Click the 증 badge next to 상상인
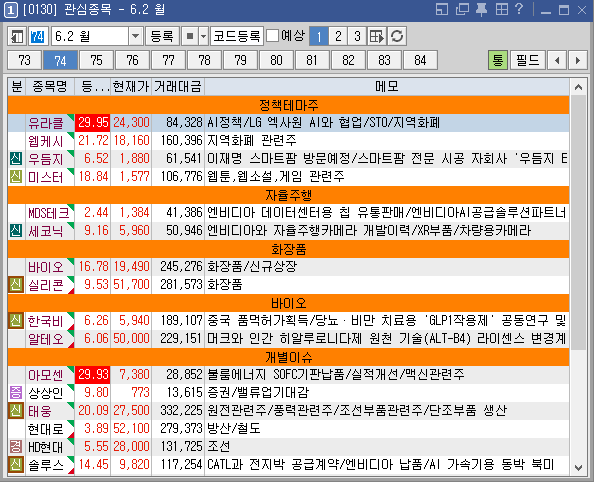The width and height of the screenshot is (594, 482). point(16,393)
